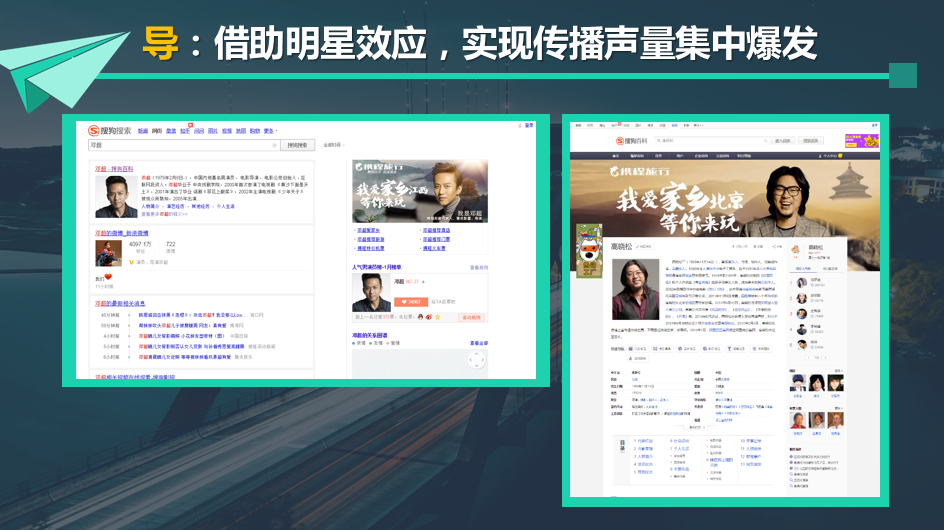The height and width of the screenshot is (530, 944).
Task: Click 邓超 portrait in Baike result
Action: 116,197
